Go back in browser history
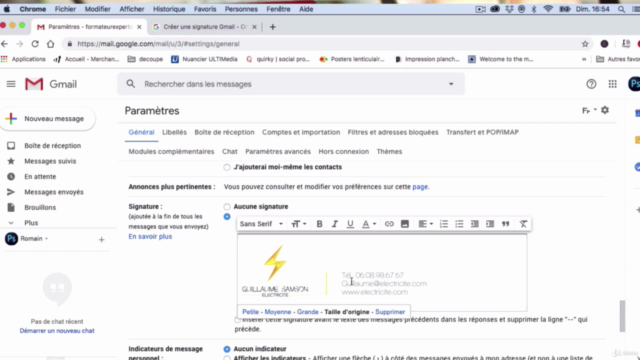This screenshot has height=360, width=640. pos(4,44)
